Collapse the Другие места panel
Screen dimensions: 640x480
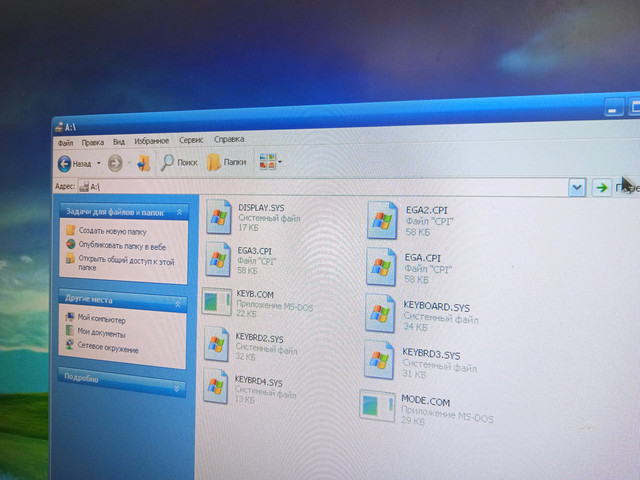178,304
